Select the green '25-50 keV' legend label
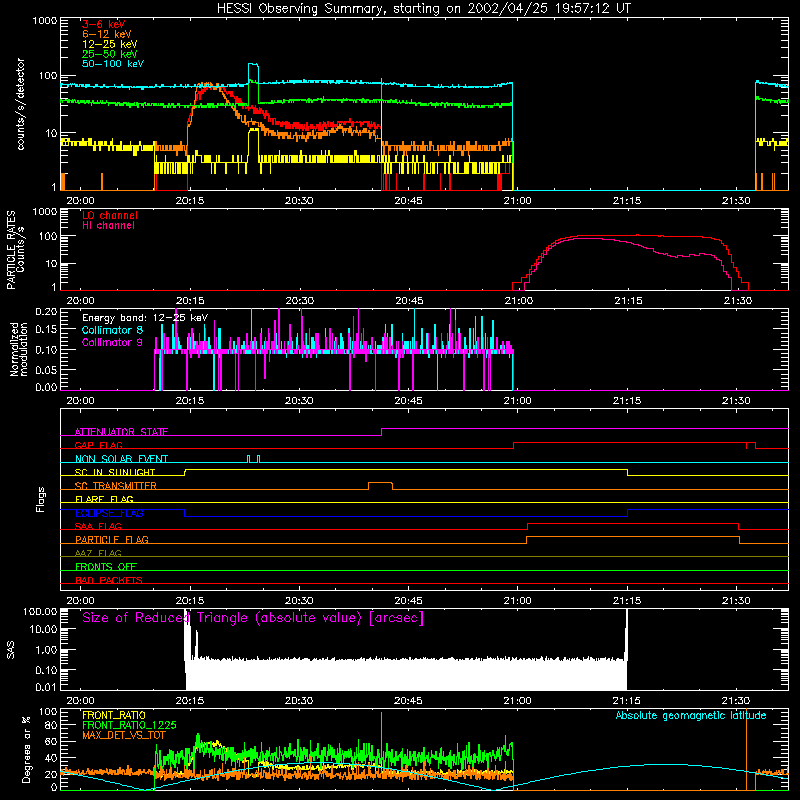The width and height of the screenshot is (800, 800). (110, 54)
